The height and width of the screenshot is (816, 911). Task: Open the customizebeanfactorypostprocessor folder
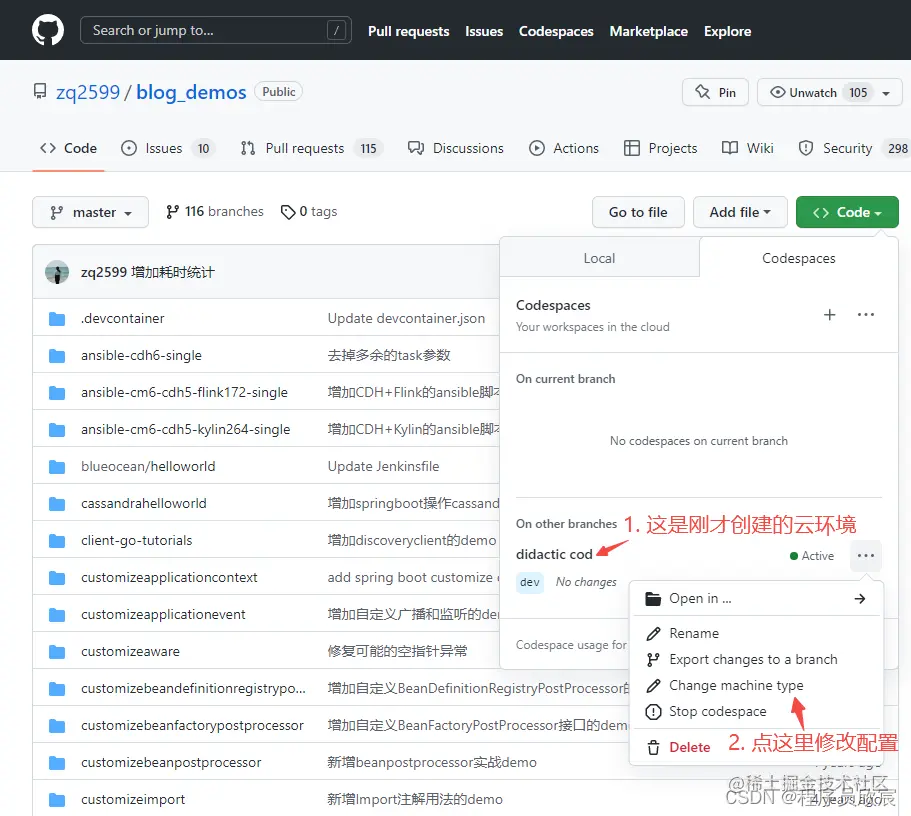click(x=192, y=725)
